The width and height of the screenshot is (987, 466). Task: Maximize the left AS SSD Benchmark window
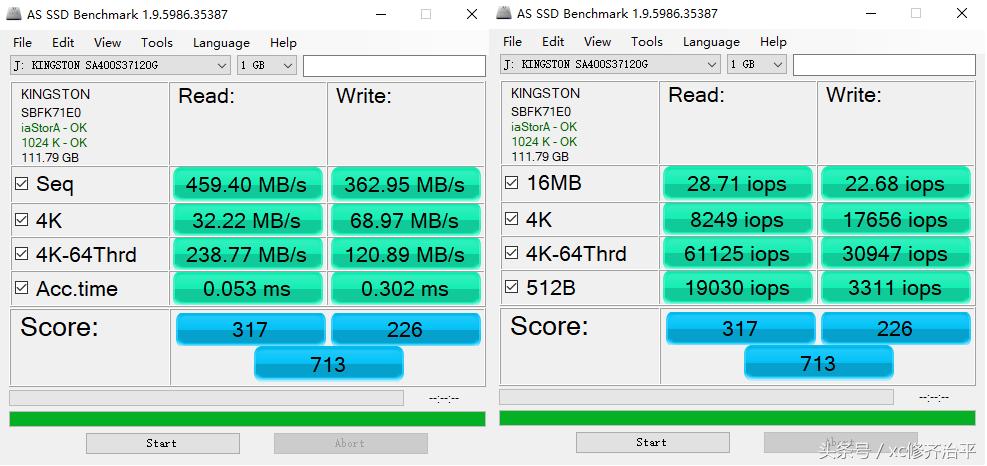pyautogui.click(x=426, y=14)
